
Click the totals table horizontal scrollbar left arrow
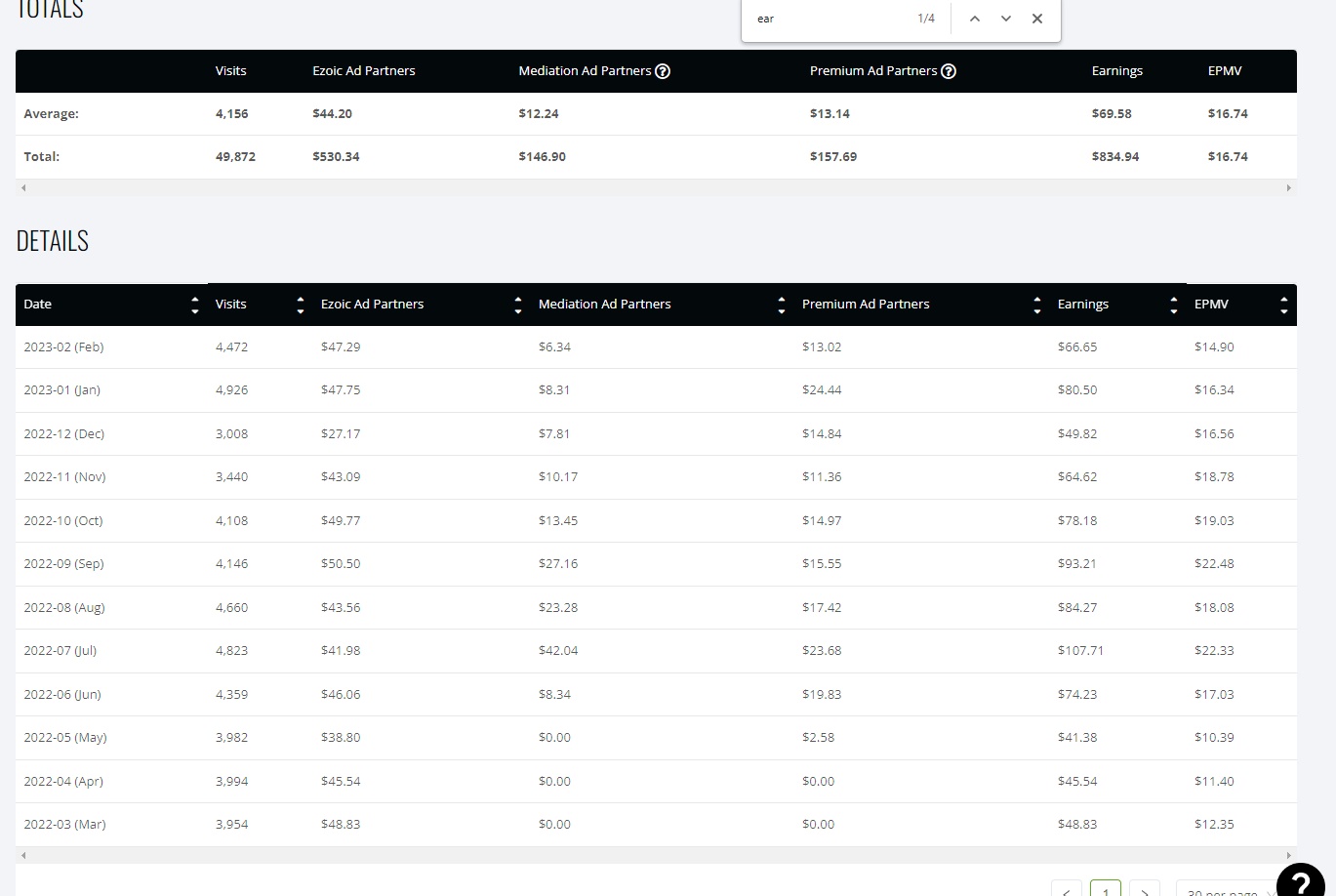coord(23,187)
